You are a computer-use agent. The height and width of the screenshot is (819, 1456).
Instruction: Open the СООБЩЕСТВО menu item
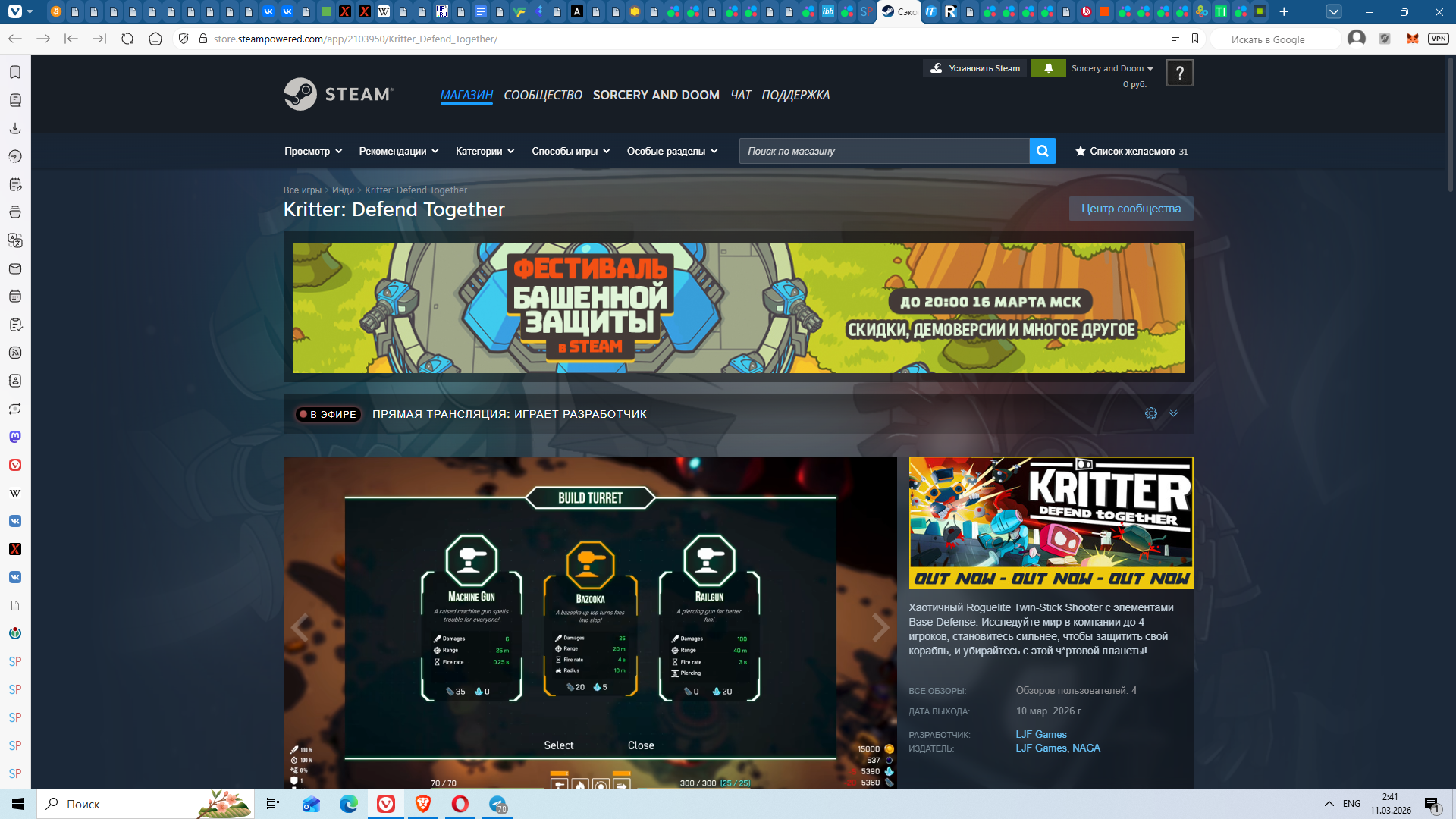click(542, 95)
